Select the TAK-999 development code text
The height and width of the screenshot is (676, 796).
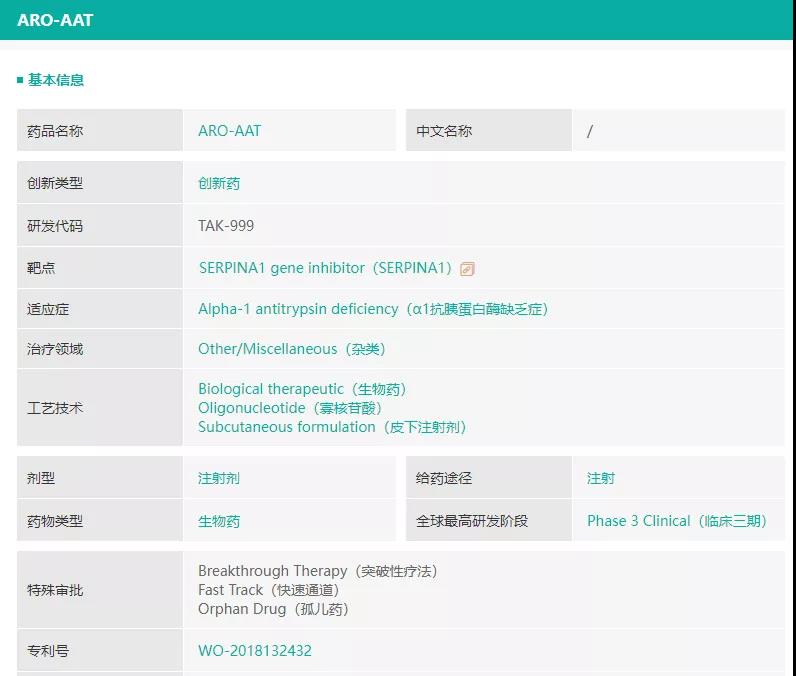click(x=226, y=226)
